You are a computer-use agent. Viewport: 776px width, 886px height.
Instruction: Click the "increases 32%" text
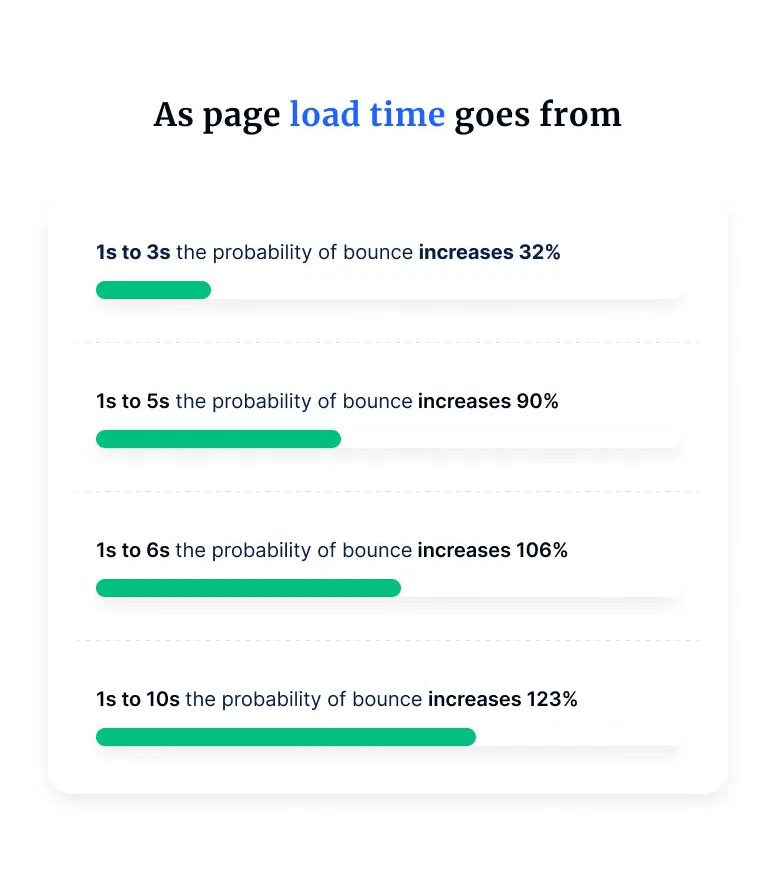(x=489, y=253)
